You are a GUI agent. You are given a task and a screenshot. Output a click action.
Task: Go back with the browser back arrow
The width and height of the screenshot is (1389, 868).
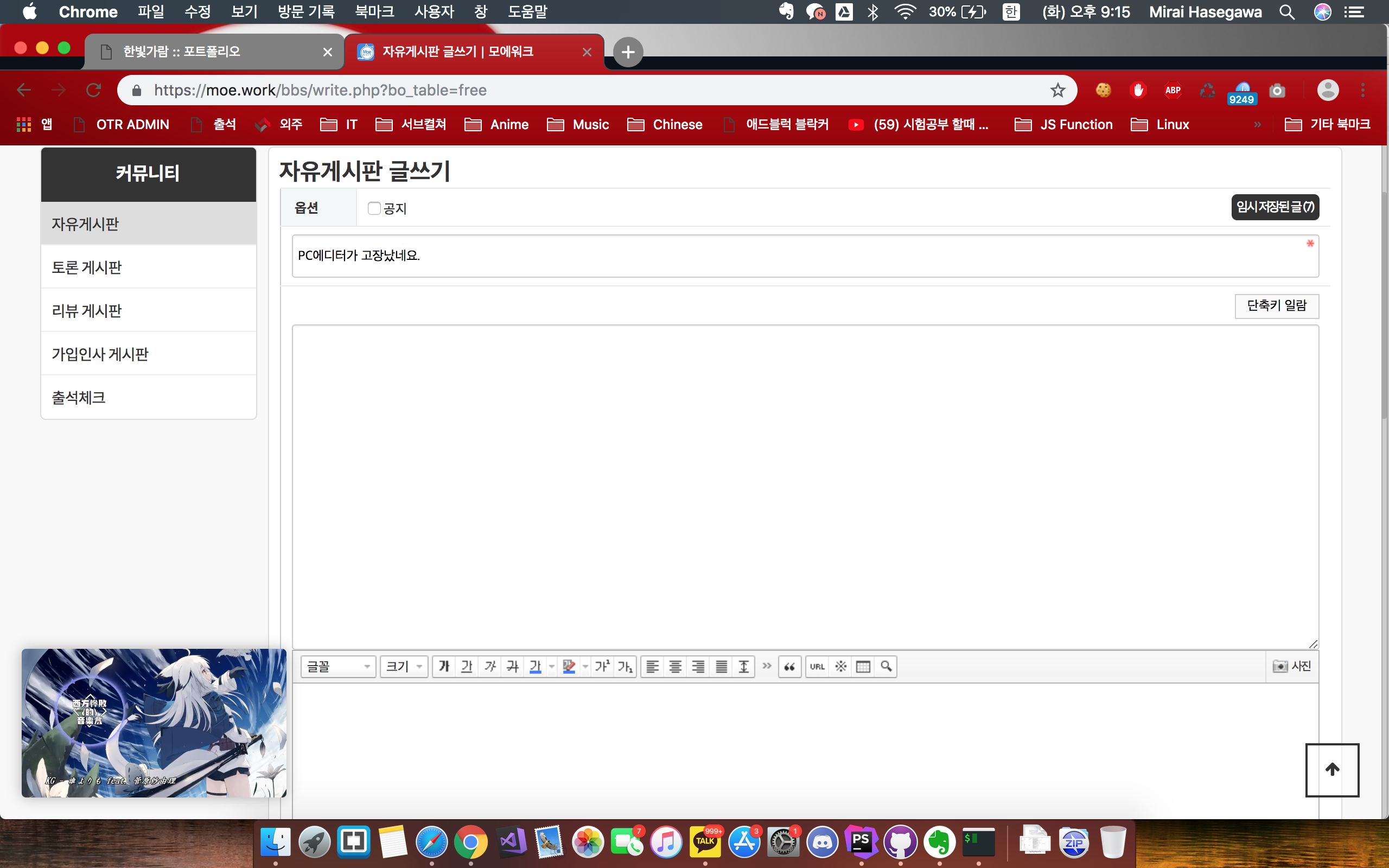click(x=24, y=90)
